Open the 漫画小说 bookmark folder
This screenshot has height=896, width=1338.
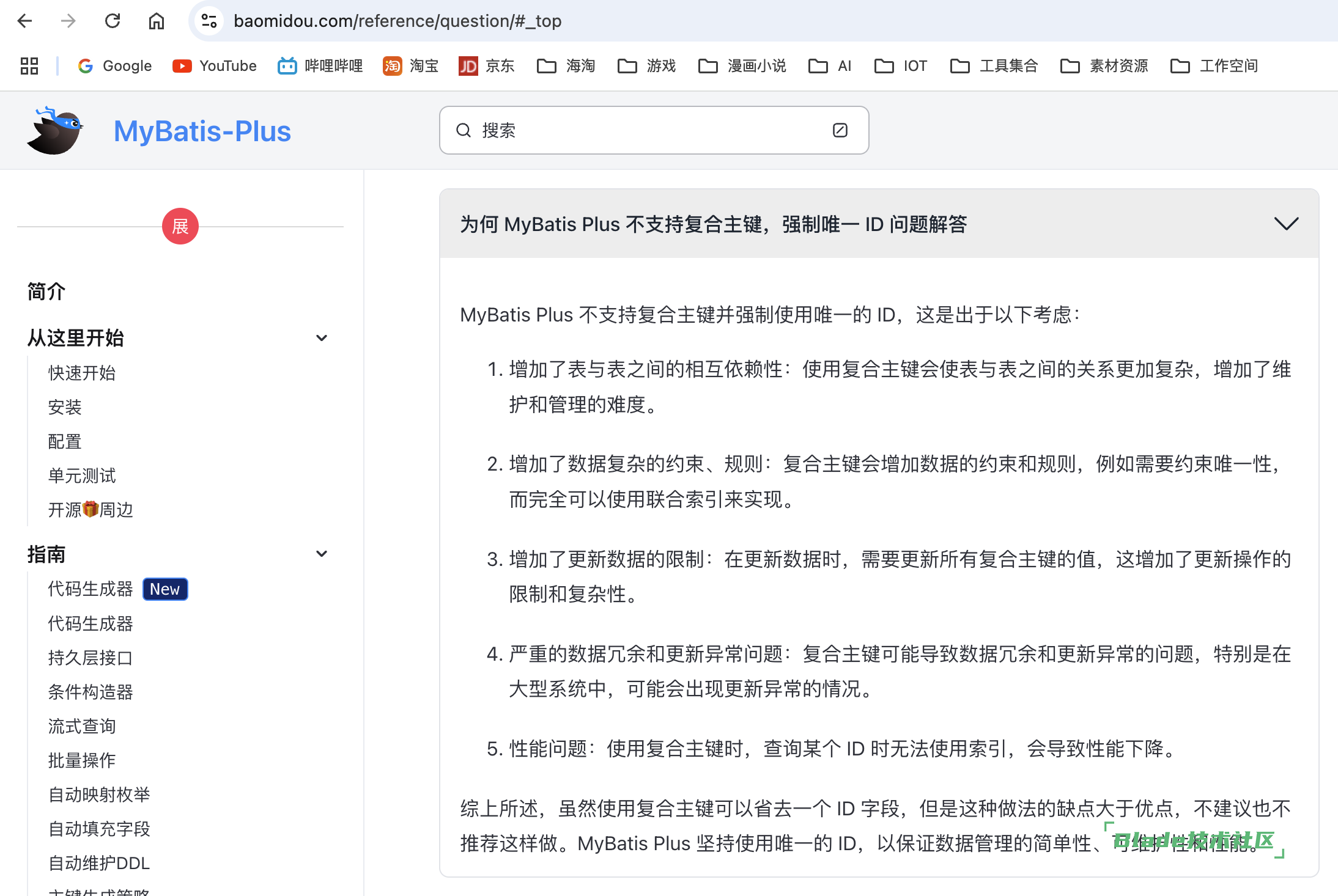point(742,66)
